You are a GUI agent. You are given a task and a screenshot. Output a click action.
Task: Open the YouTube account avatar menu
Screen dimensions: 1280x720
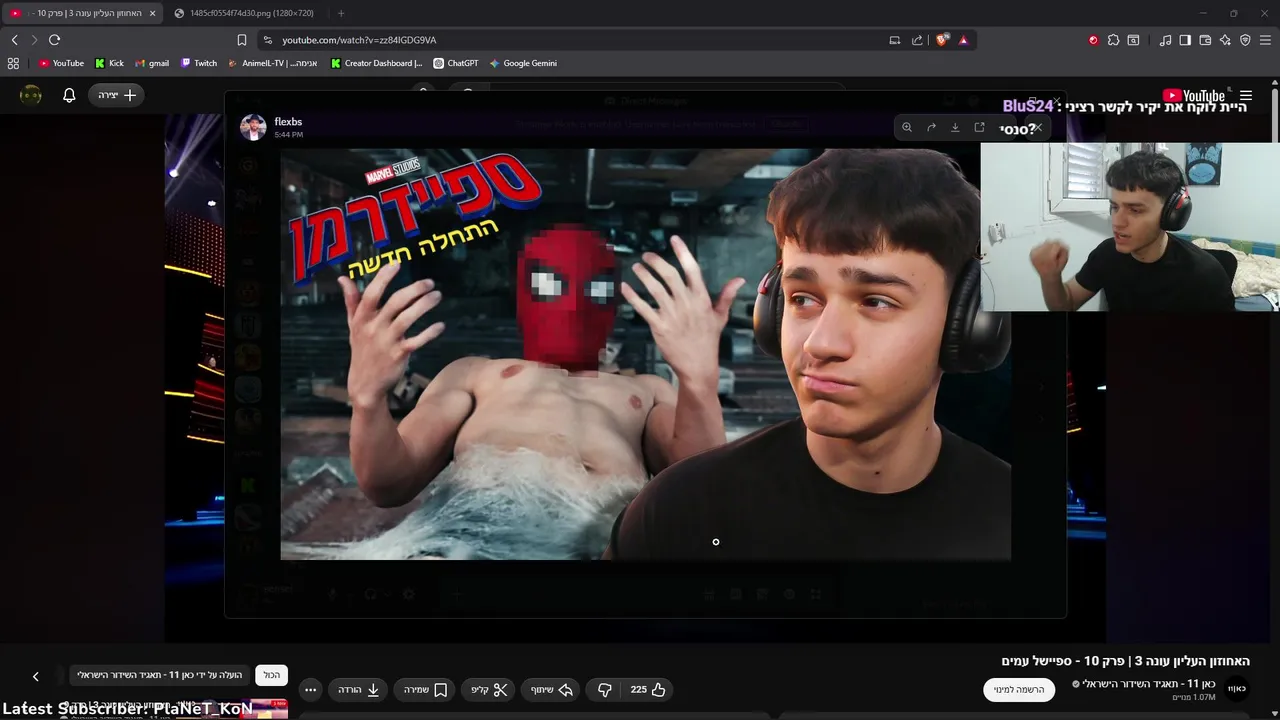click(31, 95)
